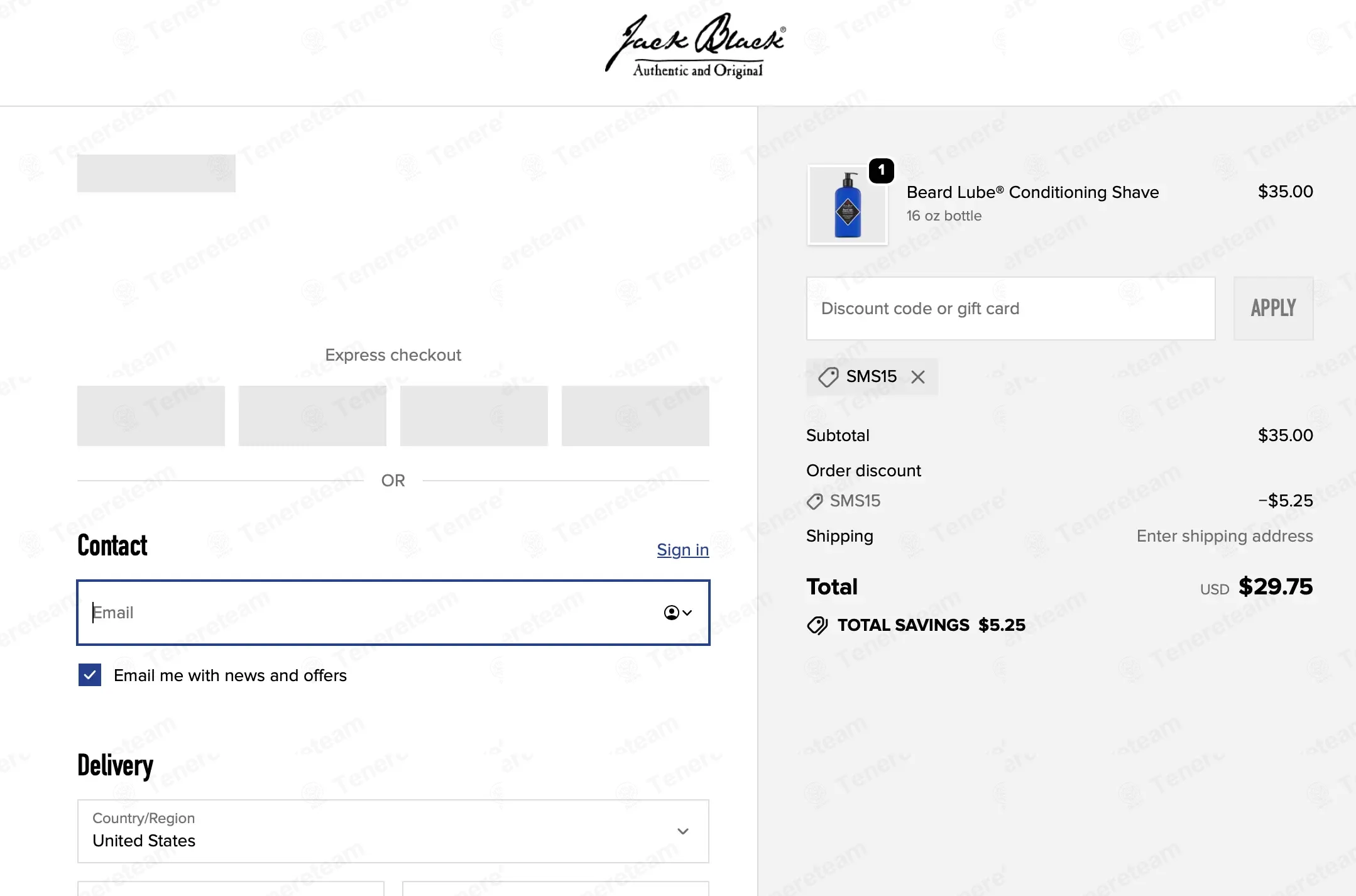This screenshot has width=1356, height=896.
Task: Click the '−$5.25' discount amount
Action: [1286, 501]
